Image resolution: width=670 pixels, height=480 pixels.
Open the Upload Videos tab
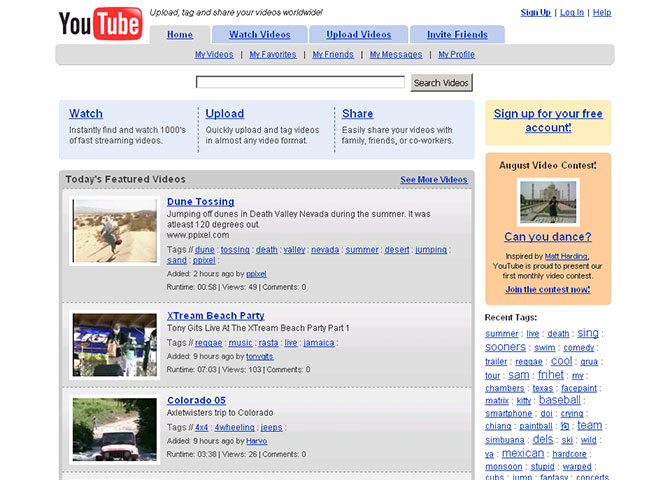pos(359,35)
